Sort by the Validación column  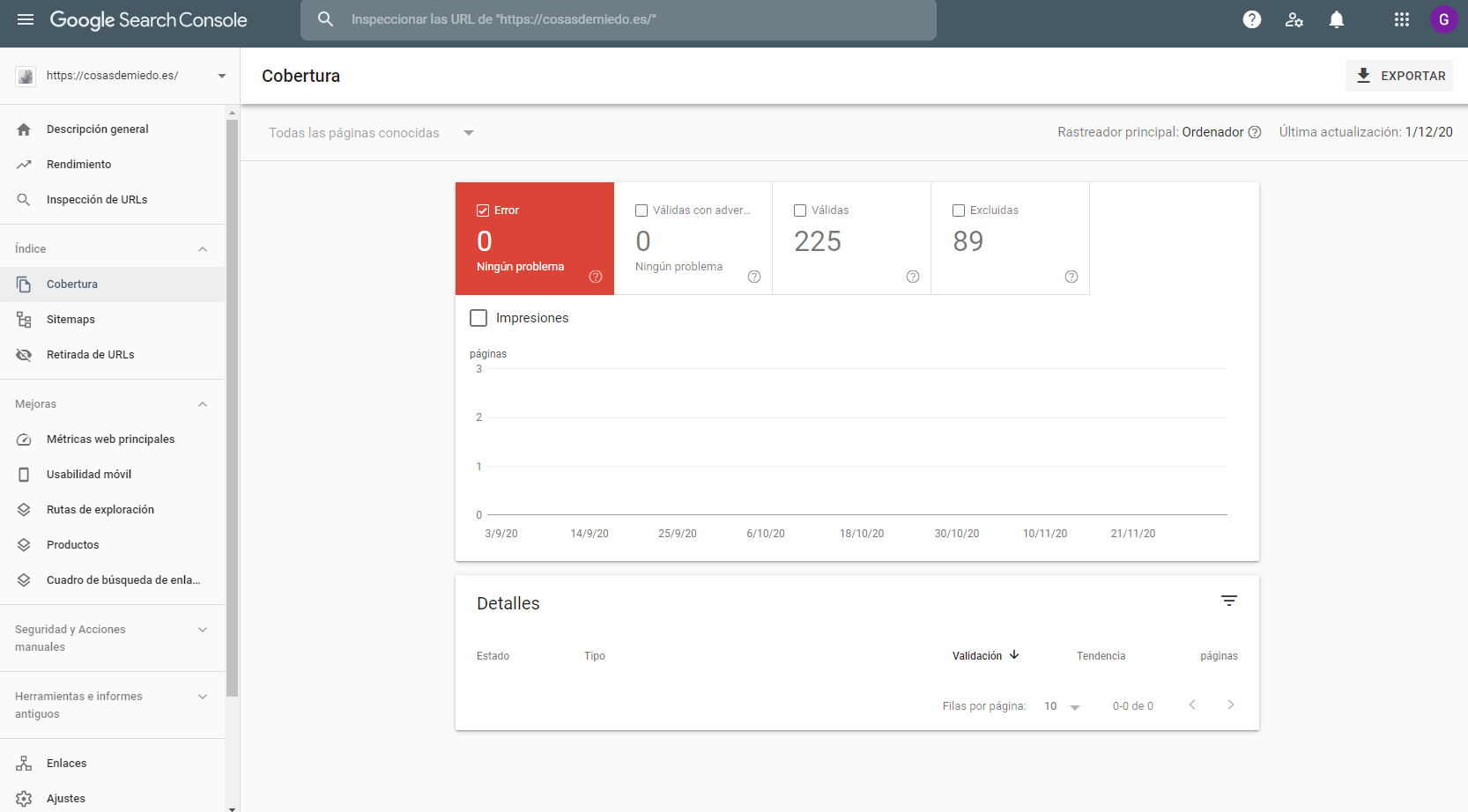tap(985, 656)
